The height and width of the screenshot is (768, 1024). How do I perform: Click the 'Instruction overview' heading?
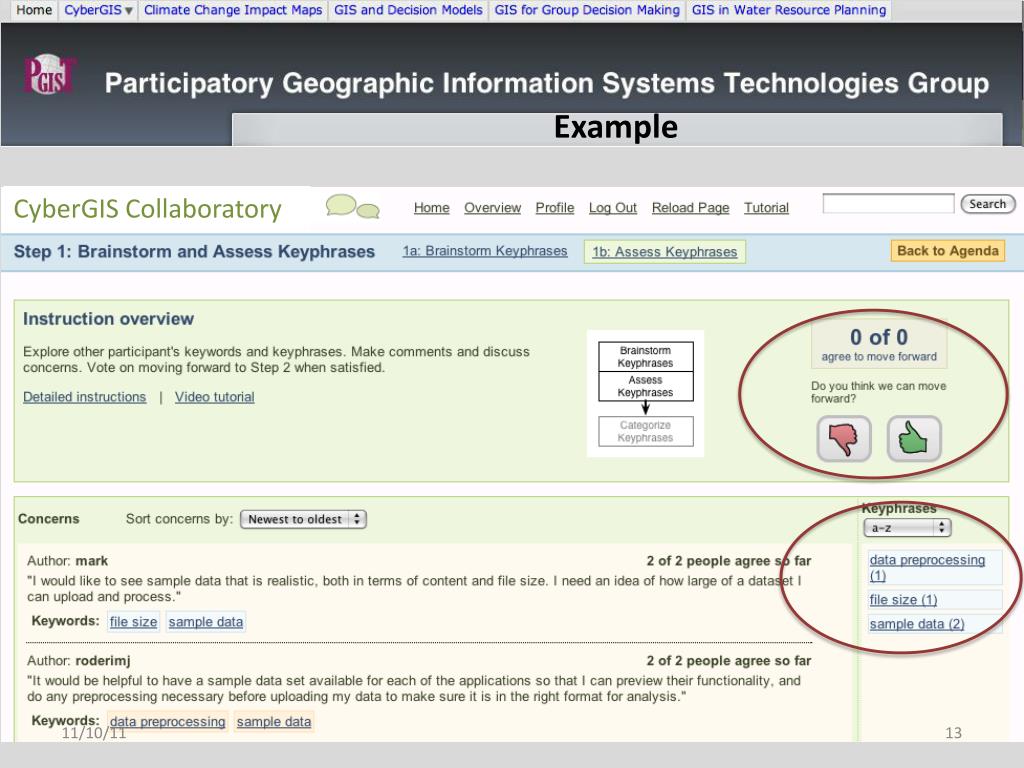tap(108, 319)
